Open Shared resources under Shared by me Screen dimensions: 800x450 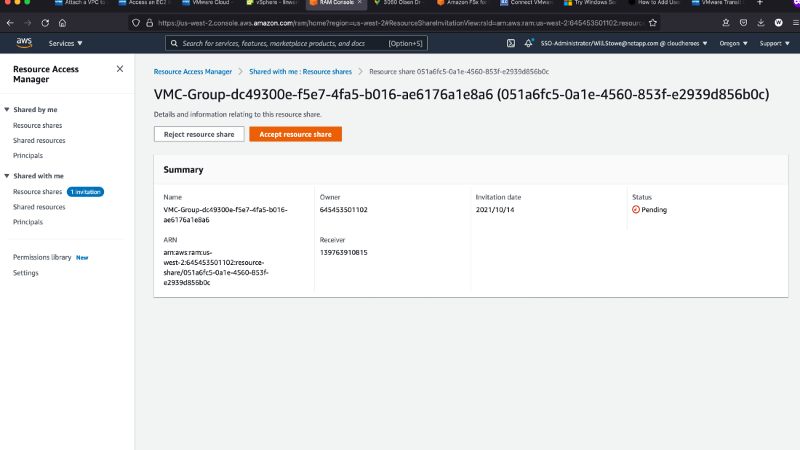tap(39, 141)
